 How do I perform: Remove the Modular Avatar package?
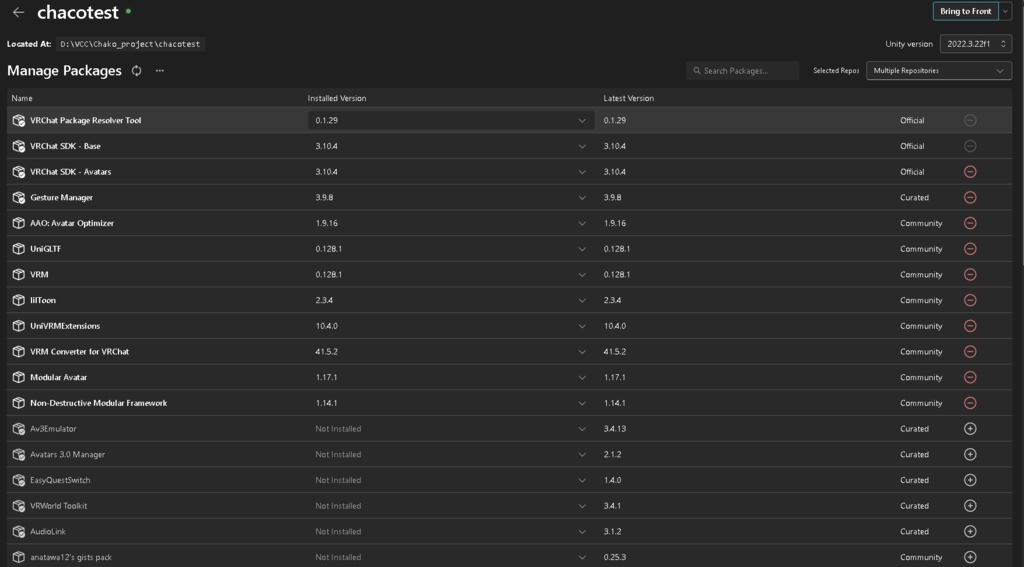click(970, 377)
